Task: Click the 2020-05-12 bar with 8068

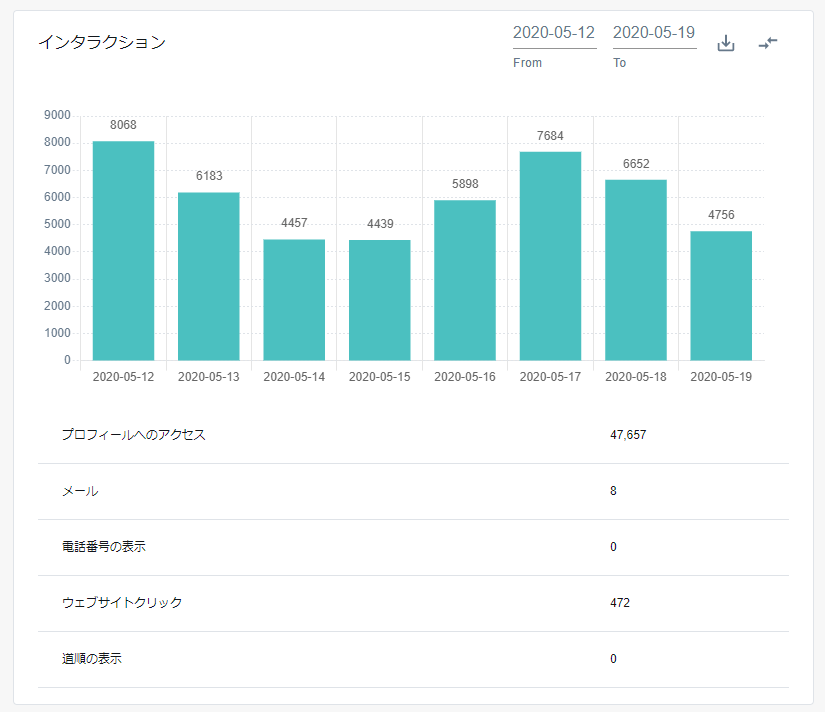Action: point(123,250)
